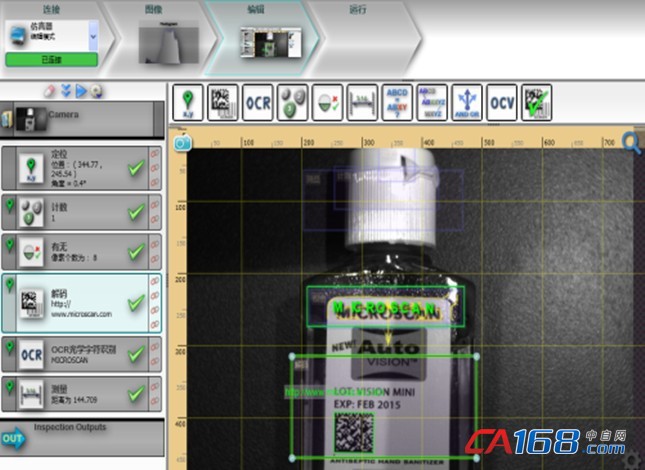Image resolution: width=645 pixels, height=470 pixels.
Task: Toggle locator pin on the 解码 step
Action: point(10,285)
